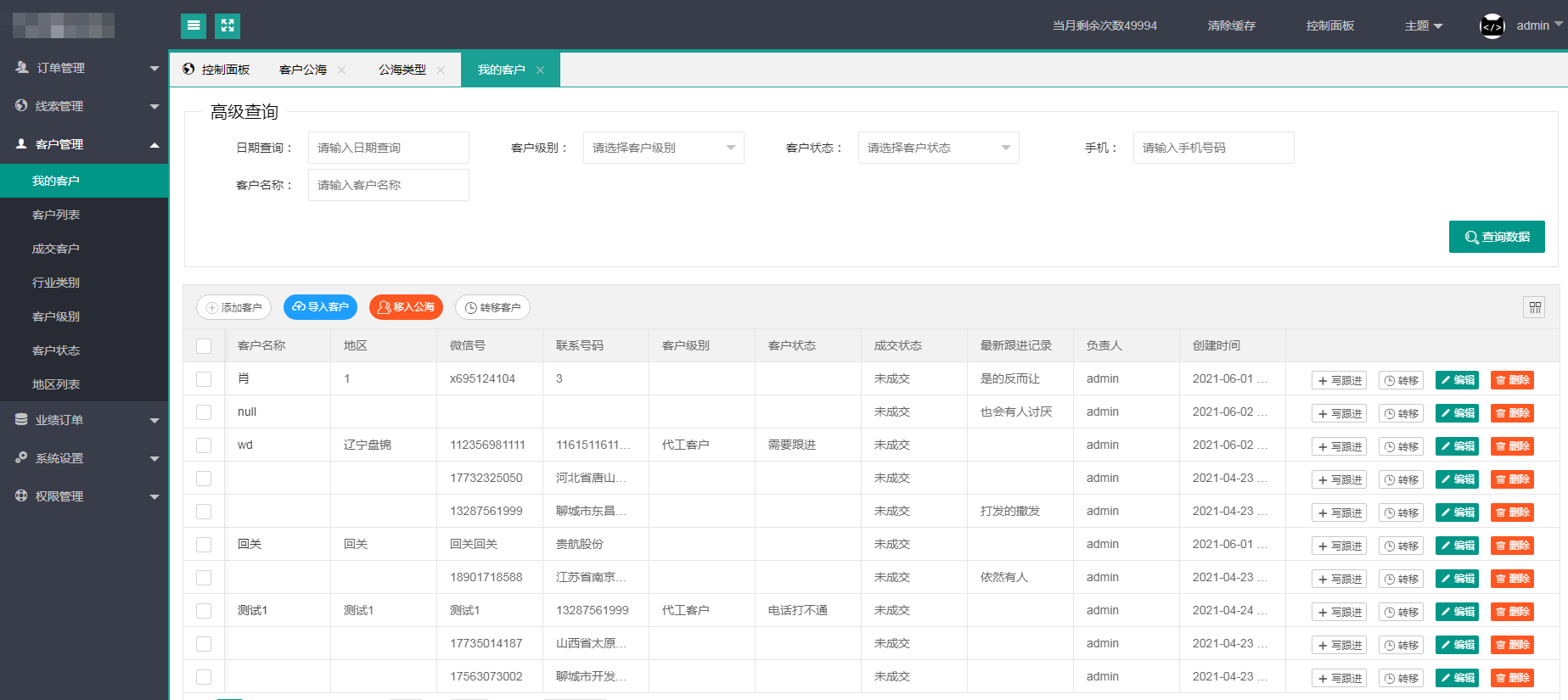
Task: Open 成交客户 in the sidebar
Action: point(56,249)
